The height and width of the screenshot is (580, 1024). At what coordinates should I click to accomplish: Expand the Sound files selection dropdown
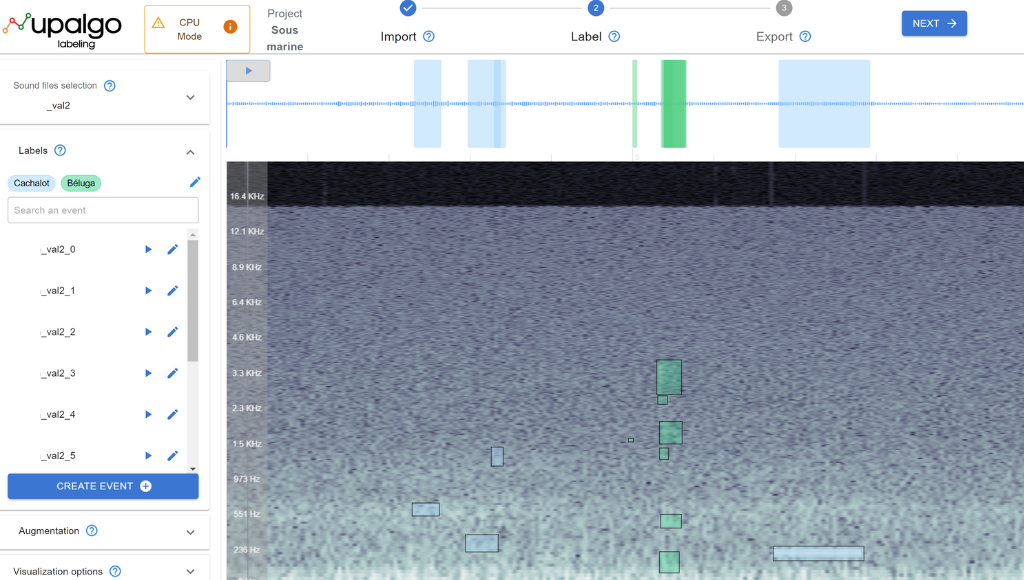coord(190,97)
